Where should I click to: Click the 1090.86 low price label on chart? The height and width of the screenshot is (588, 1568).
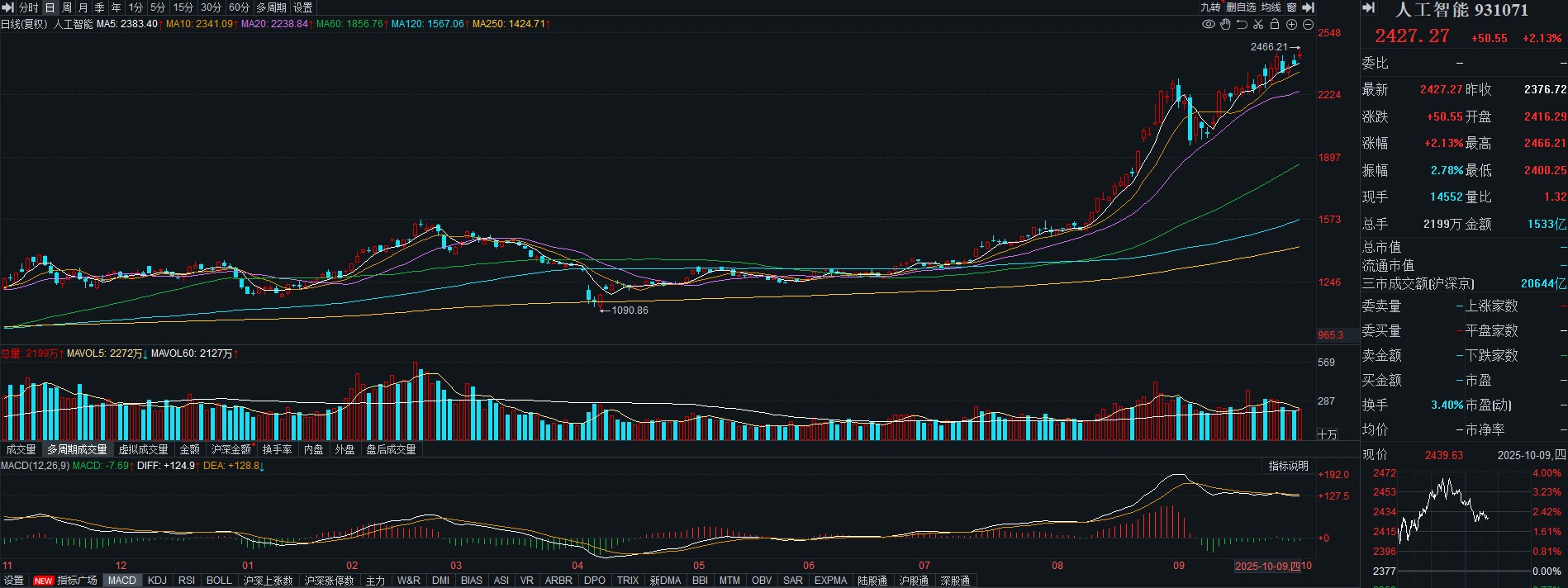pyautogui.click(x=630, y=311)
